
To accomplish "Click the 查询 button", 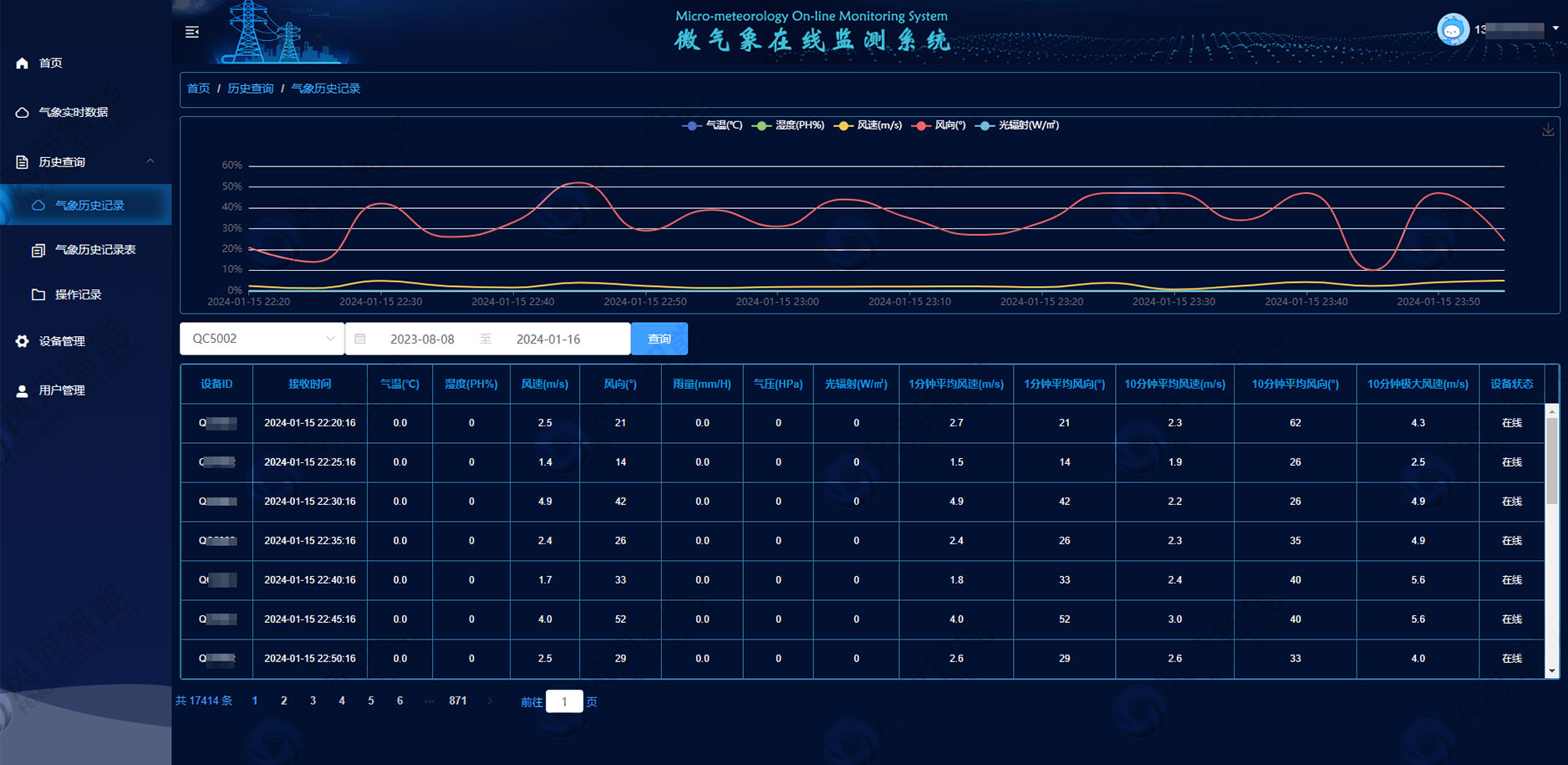I will pos(659,339).
